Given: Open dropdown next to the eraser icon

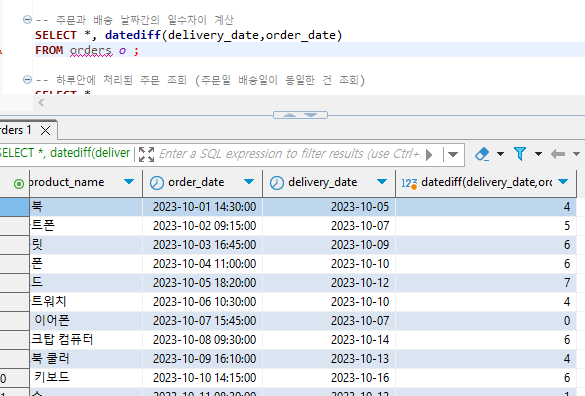Looking at the screenshot, I should pos(501,153).
